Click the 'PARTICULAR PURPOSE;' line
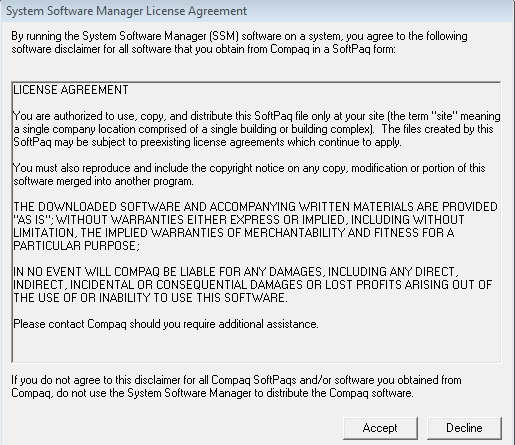 (76, 246)
